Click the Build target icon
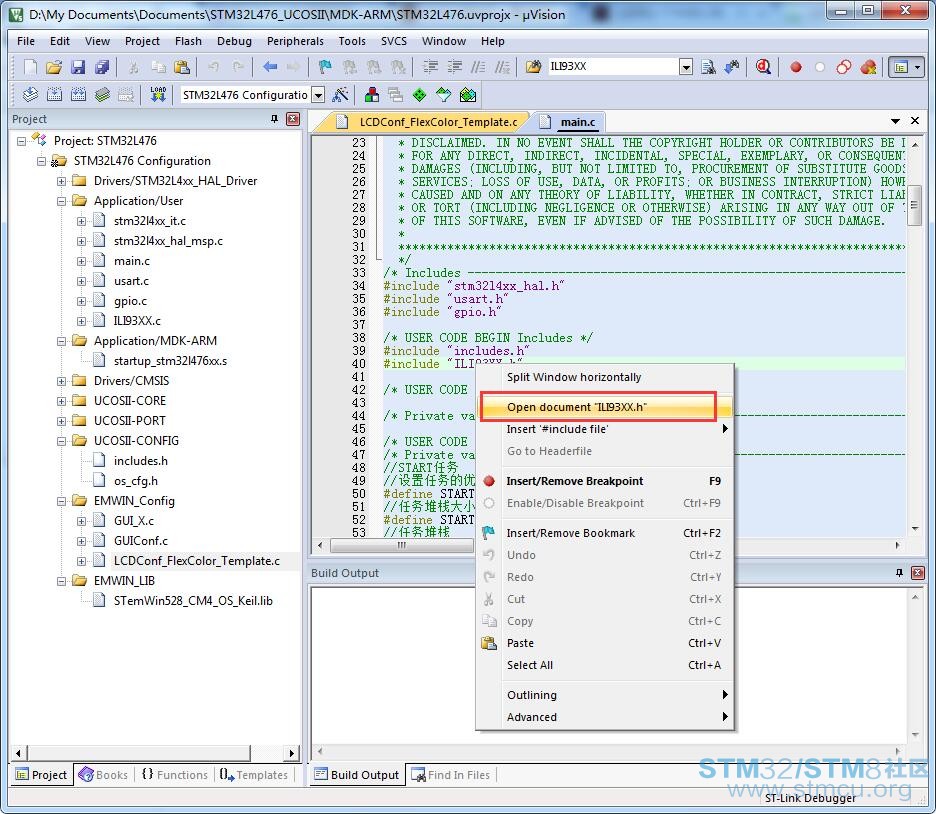Viewport: 936px width, 814px height. [54, 94]
